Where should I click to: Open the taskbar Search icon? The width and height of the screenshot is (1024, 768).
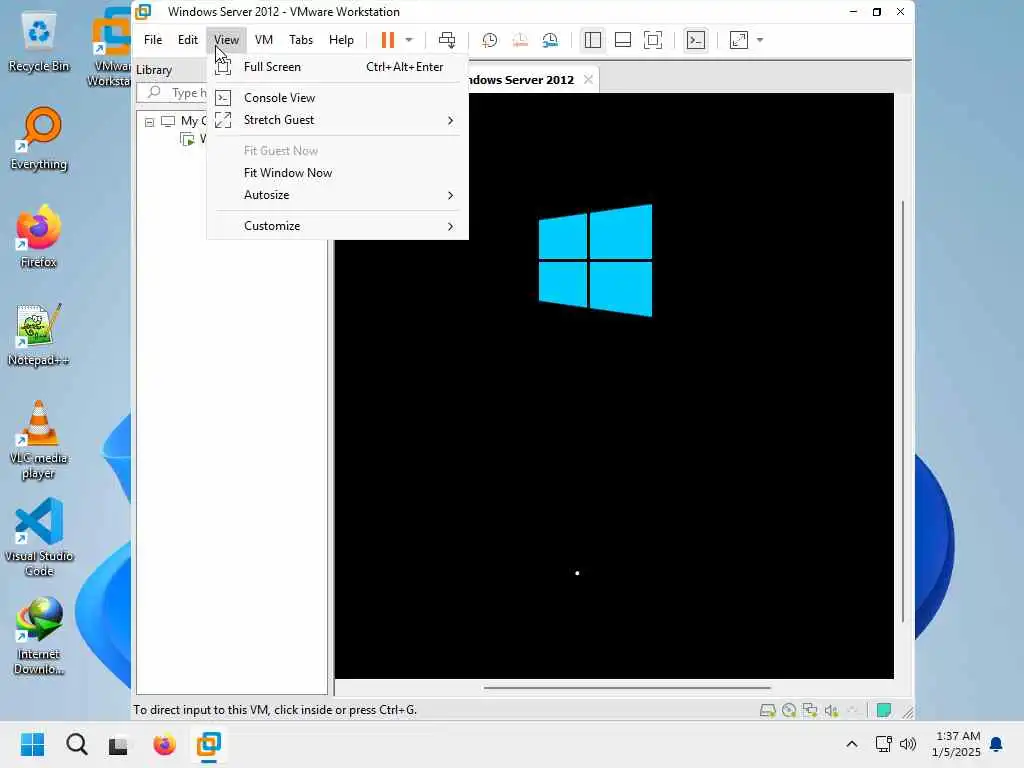pyautogui.click(x=77, y=744)
